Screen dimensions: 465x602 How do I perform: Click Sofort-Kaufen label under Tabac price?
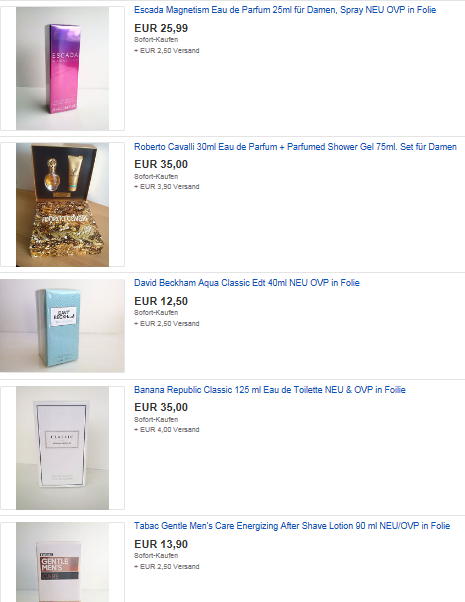(x=156, y=556)
